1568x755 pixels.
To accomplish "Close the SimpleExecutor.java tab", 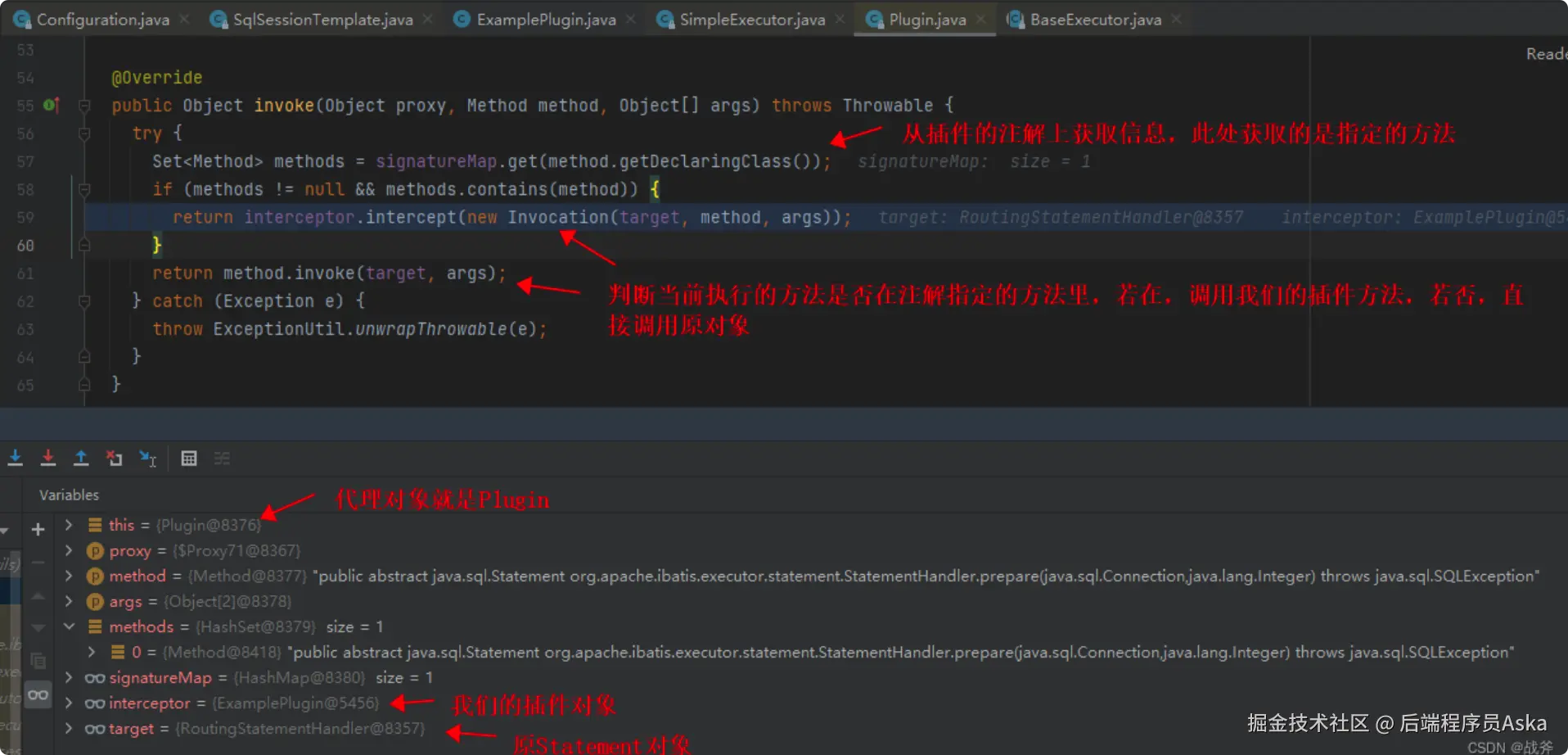I will pyautogui.click(x=840, y=19).
